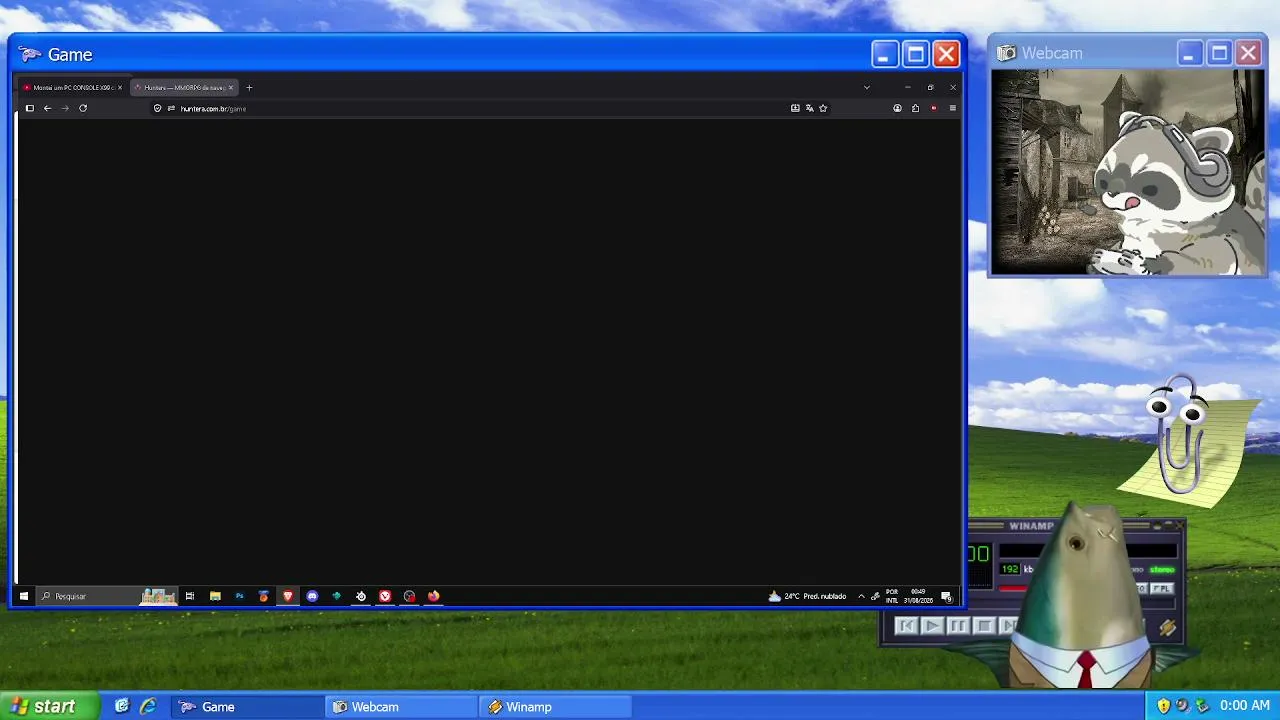Open the browser profile account icon
This screenshot has height=720, width=1280.
coord(897,108)
